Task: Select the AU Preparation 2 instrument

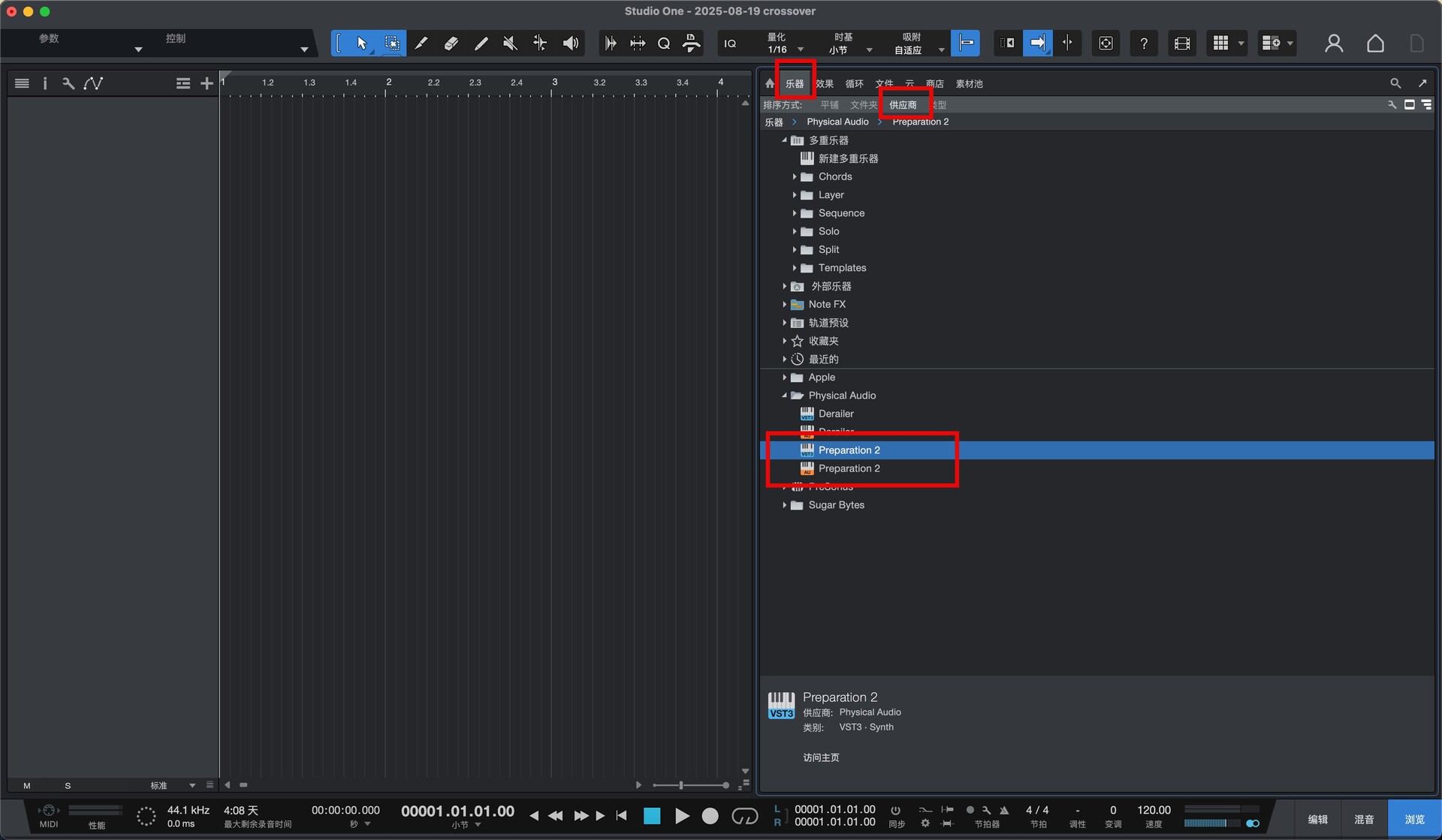Action: (849, 468)
